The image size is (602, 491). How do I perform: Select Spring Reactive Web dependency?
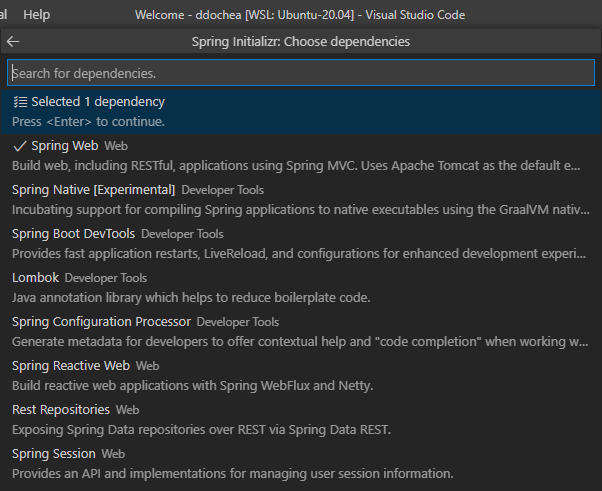click(x=301, y=375)
